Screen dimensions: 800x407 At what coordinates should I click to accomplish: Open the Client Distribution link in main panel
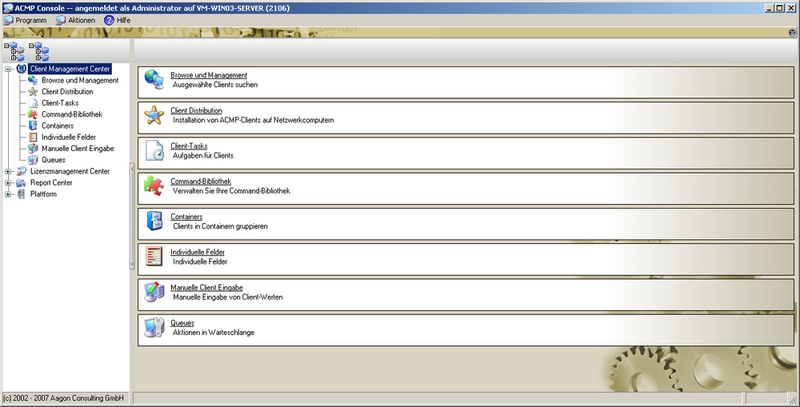coord(196,110)
